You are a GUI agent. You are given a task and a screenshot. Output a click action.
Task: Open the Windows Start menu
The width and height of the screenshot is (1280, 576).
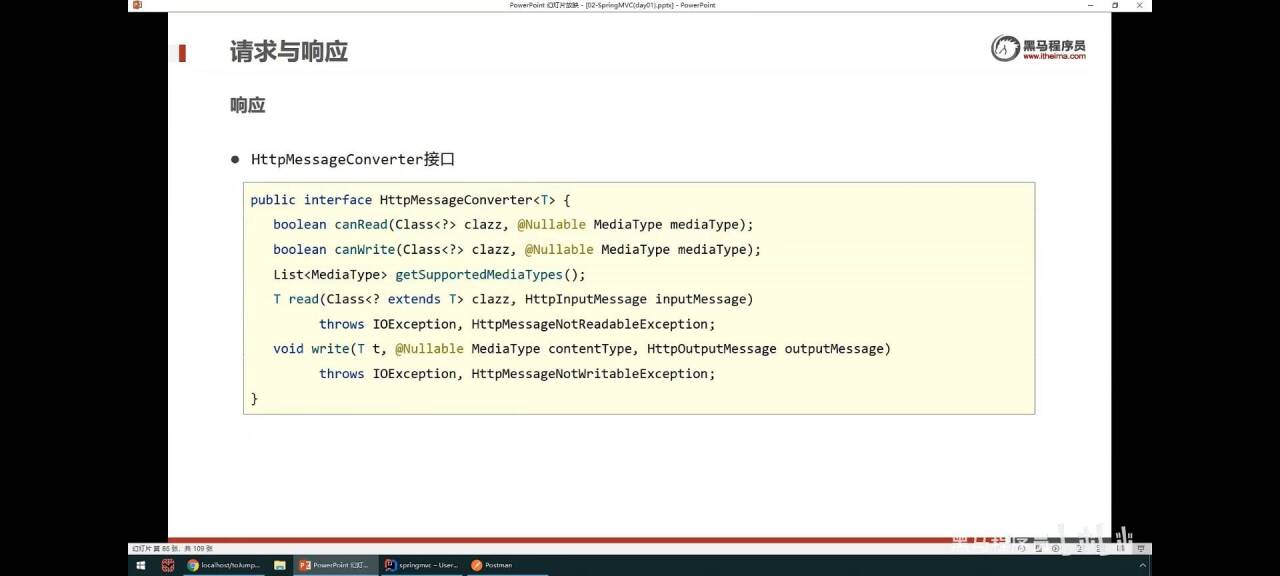pyautogui.click(x=139, y=565)
